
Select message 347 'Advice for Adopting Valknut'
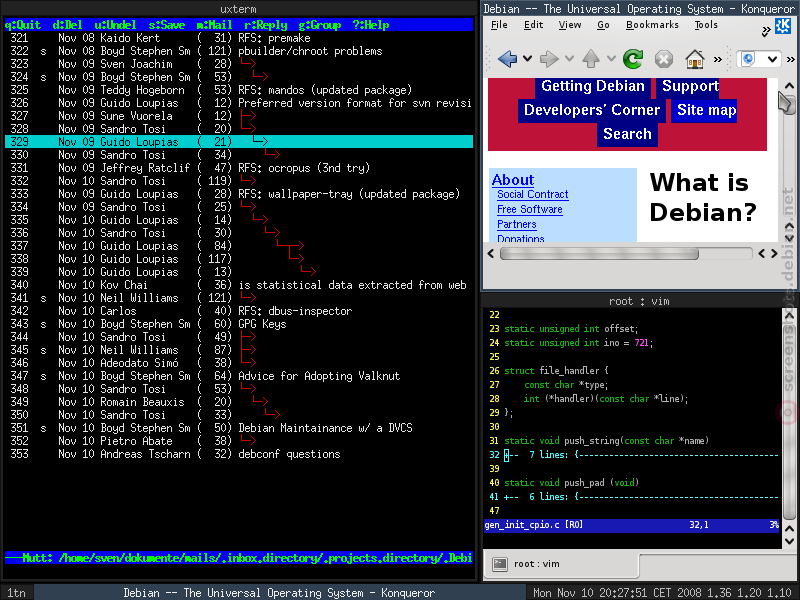coord(239,376)
